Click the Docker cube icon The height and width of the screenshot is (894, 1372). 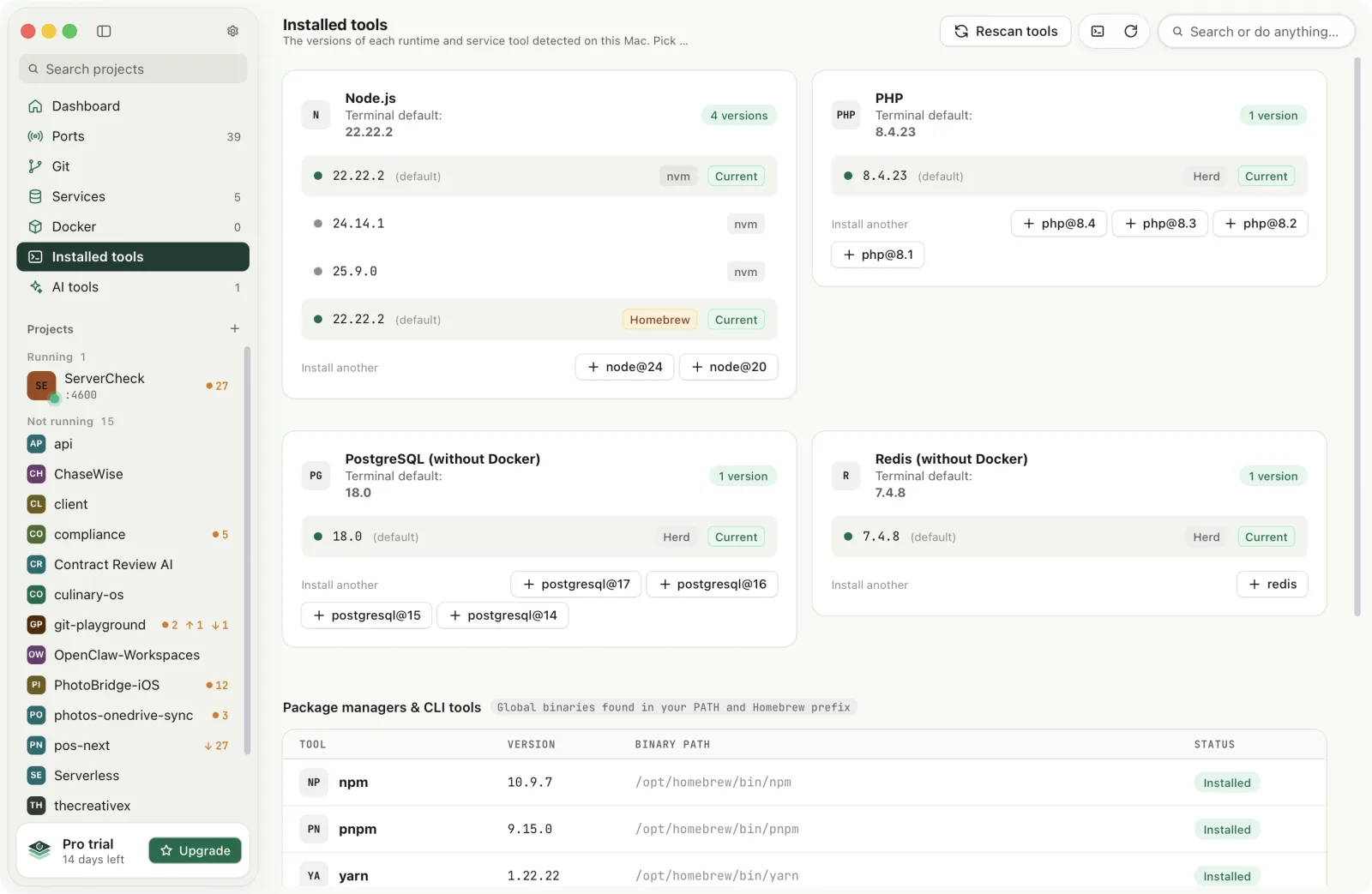(x=35, y=226)
